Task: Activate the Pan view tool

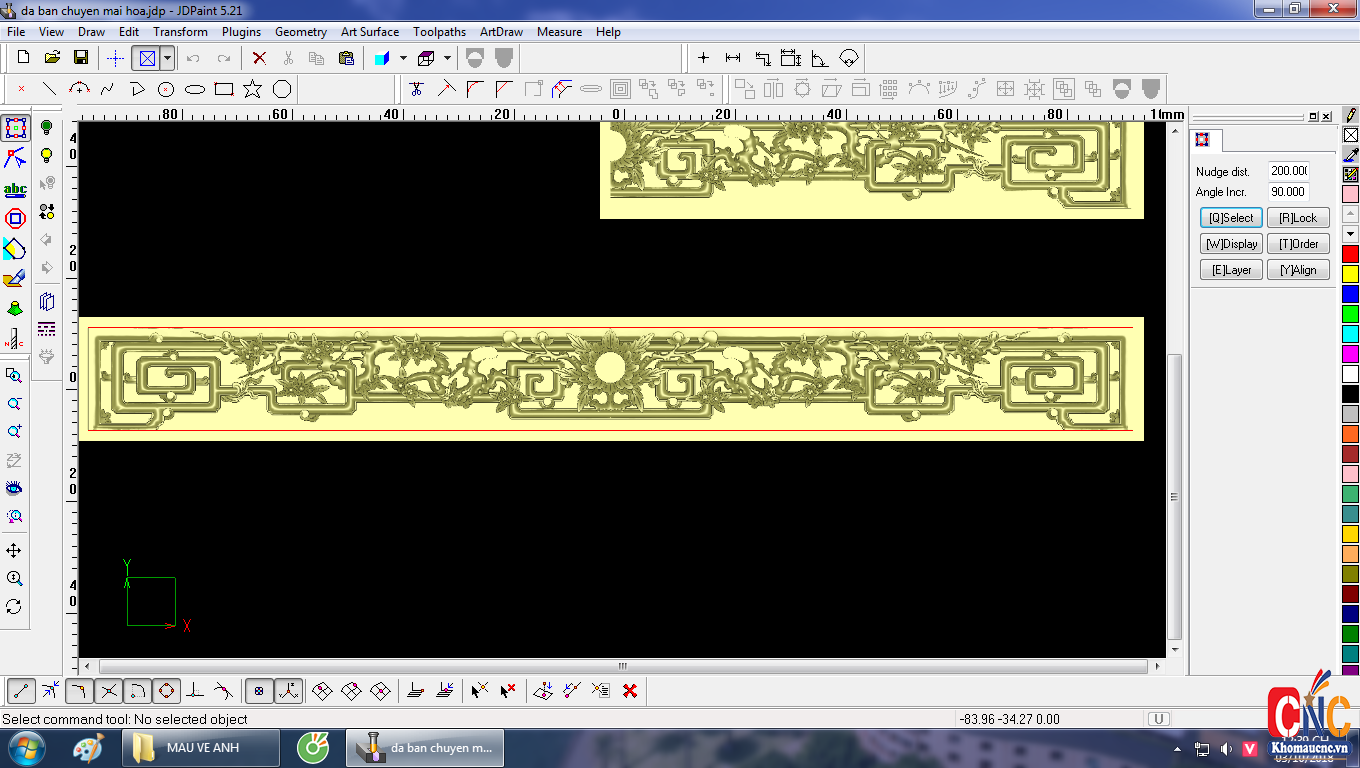Action: [x=14, y=551]
